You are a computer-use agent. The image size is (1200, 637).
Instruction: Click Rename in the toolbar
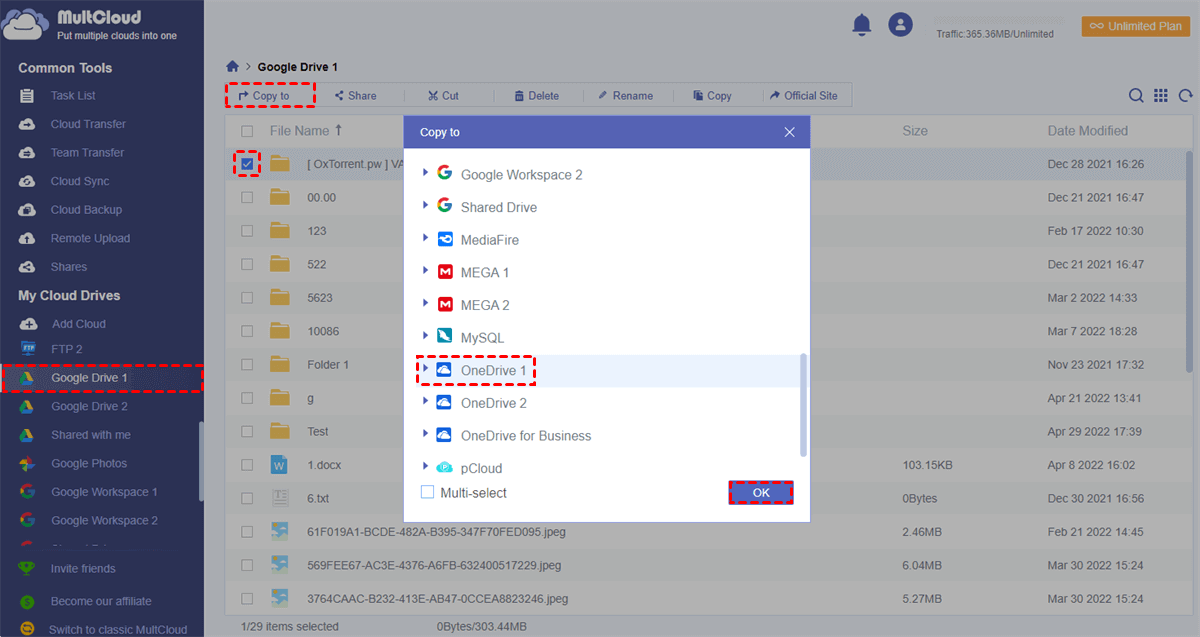point(625,96)
